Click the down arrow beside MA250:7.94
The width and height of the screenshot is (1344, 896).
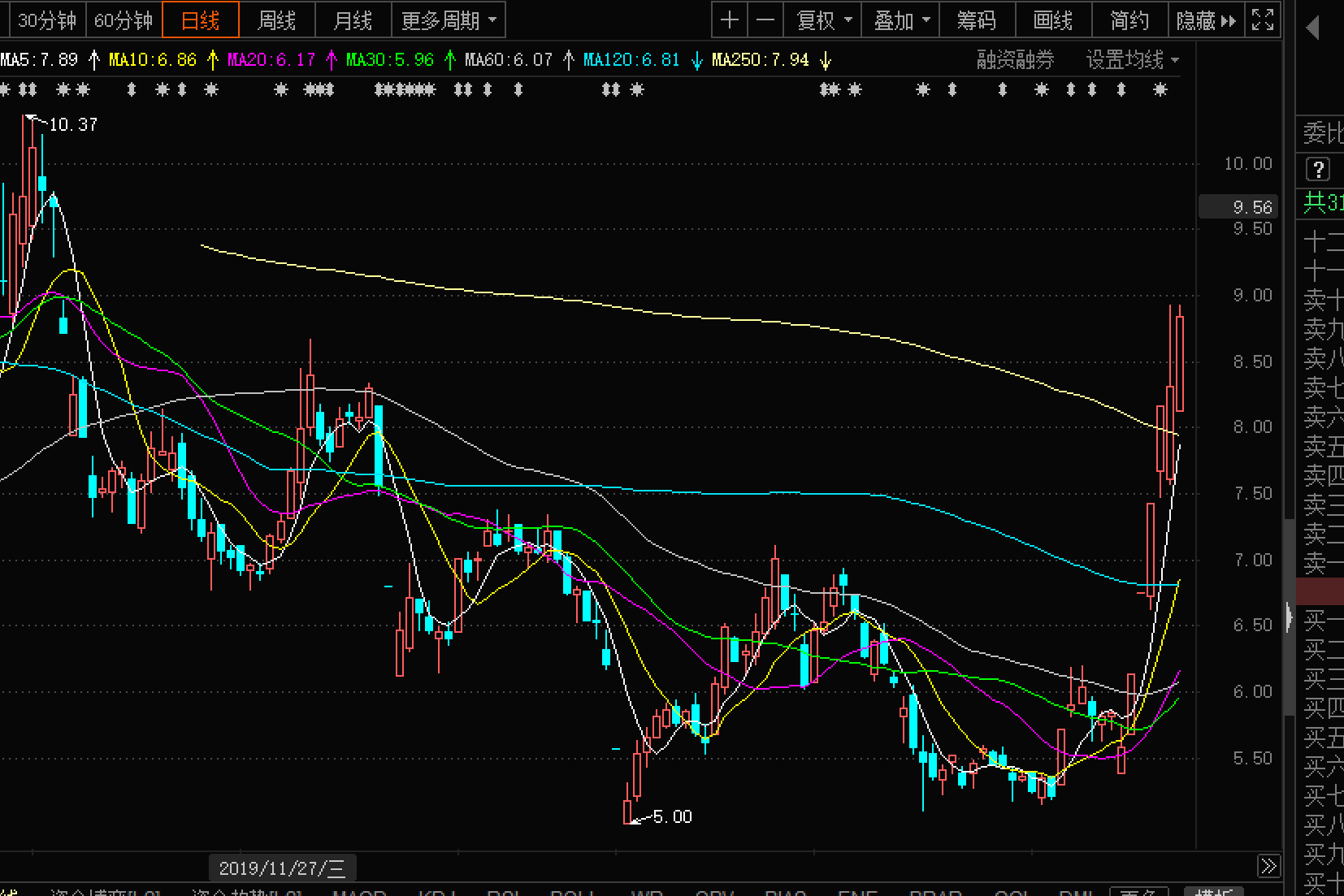click(826, 60)
